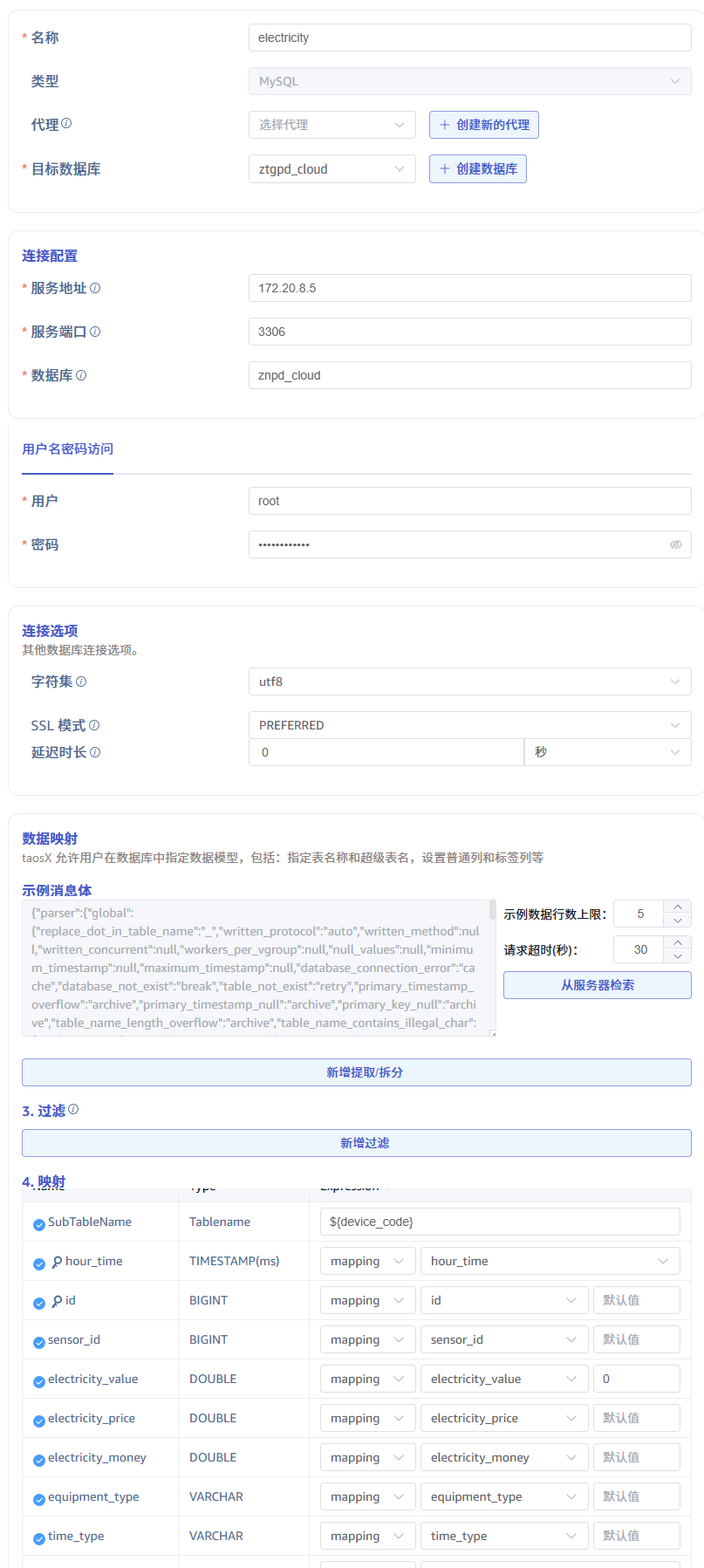Click the info icon beside SSL 模式
The image size is (704, 1568).
tap(94, 725)
